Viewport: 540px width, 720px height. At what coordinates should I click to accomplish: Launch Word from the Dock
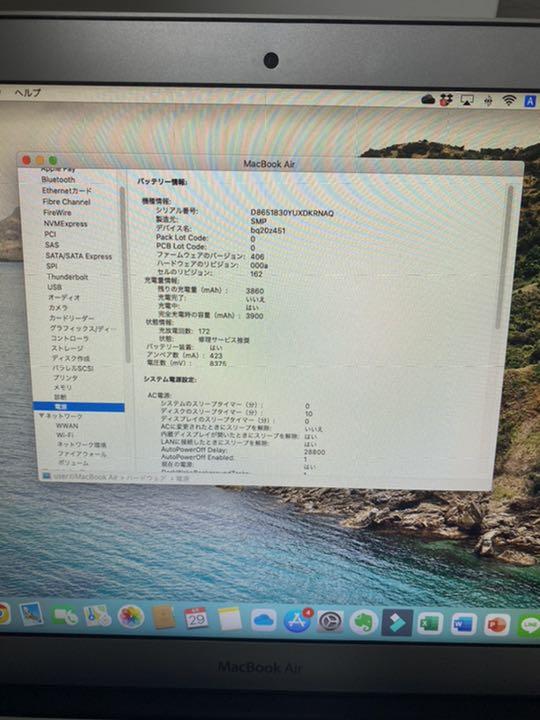pyautogui.click(x=464, y=624)
